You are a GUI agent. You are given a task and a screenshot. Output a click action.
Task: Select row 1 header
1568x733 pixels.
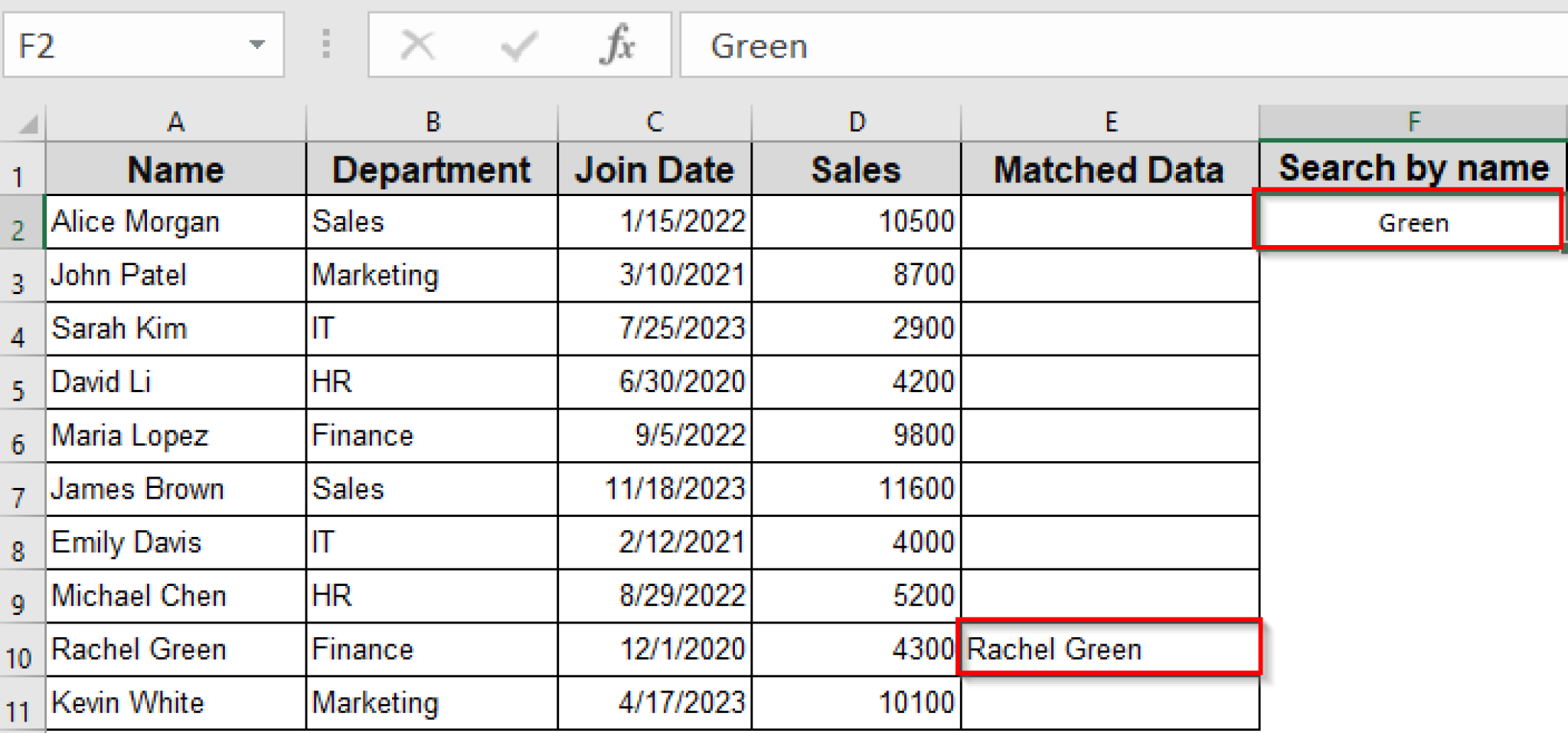[x=21, y=169]
